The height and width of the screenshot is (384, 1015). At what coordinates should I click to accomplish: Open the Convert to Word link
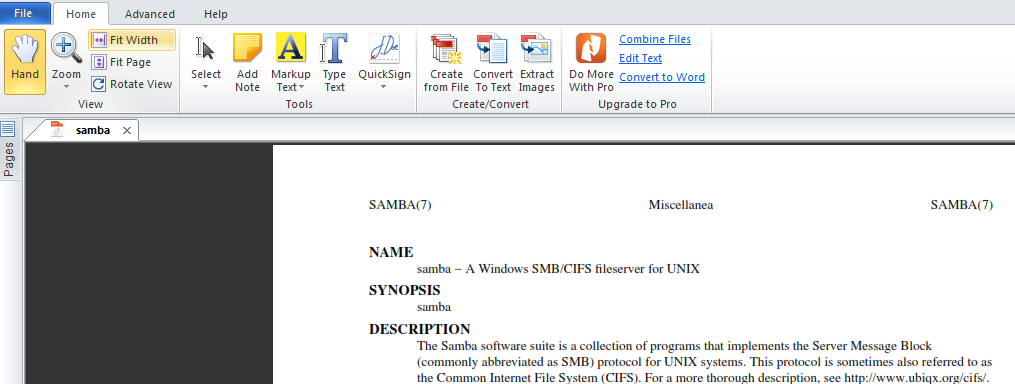coord(662,77)
